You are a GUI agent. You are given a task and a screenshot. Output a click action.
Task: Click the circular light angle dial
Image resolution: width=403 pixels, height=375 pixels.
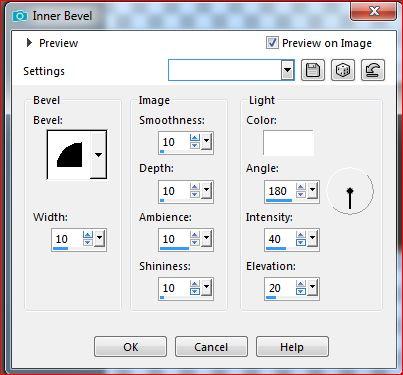pyautogui.click(x=350, y=191)
